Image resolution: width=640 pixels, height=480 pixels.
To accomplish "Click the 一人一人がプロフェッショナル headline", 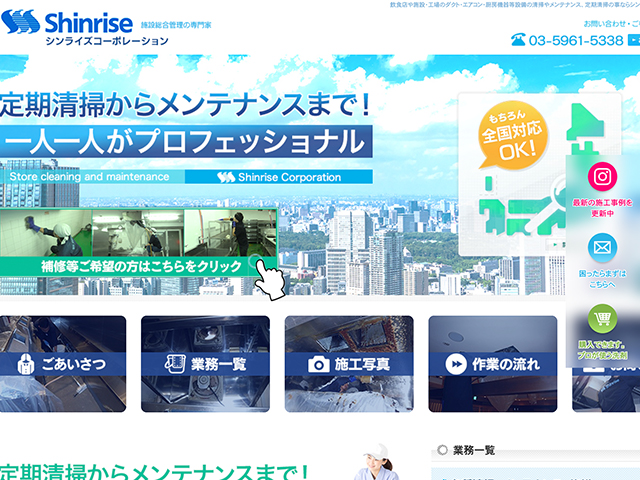I will tap(186, 141).
